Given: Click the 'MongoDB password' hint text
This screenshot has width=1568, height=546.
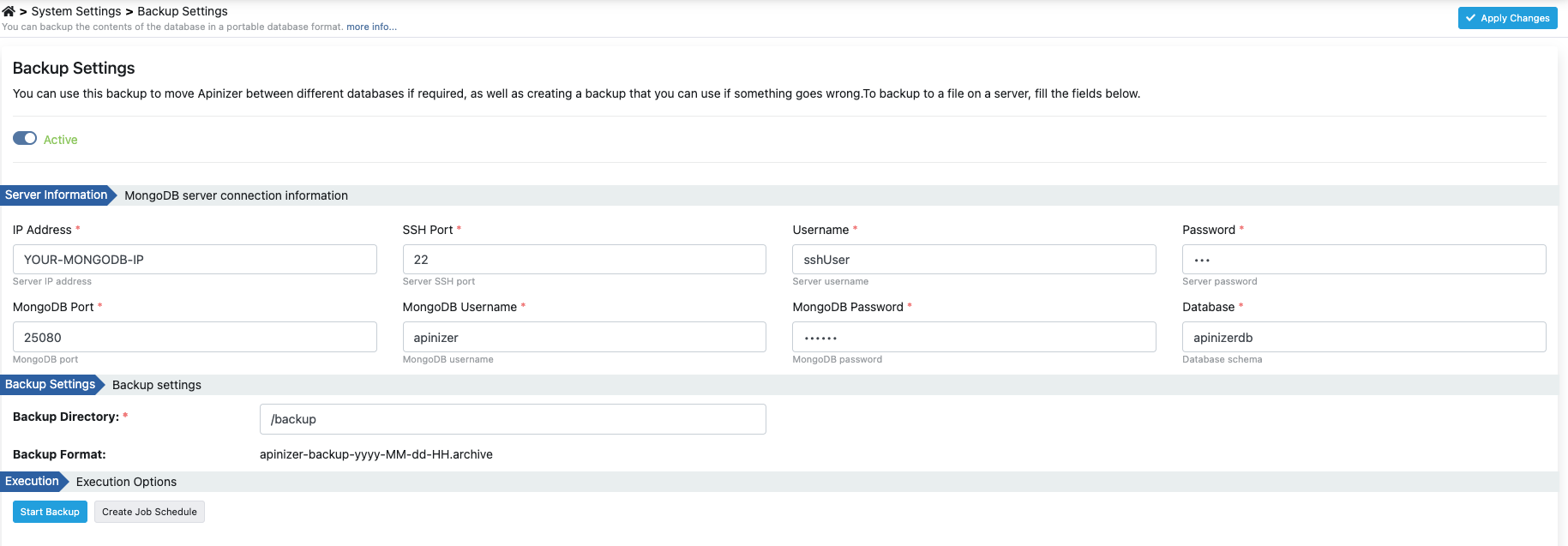Looking at the screenshot, I should click(838, 359).
